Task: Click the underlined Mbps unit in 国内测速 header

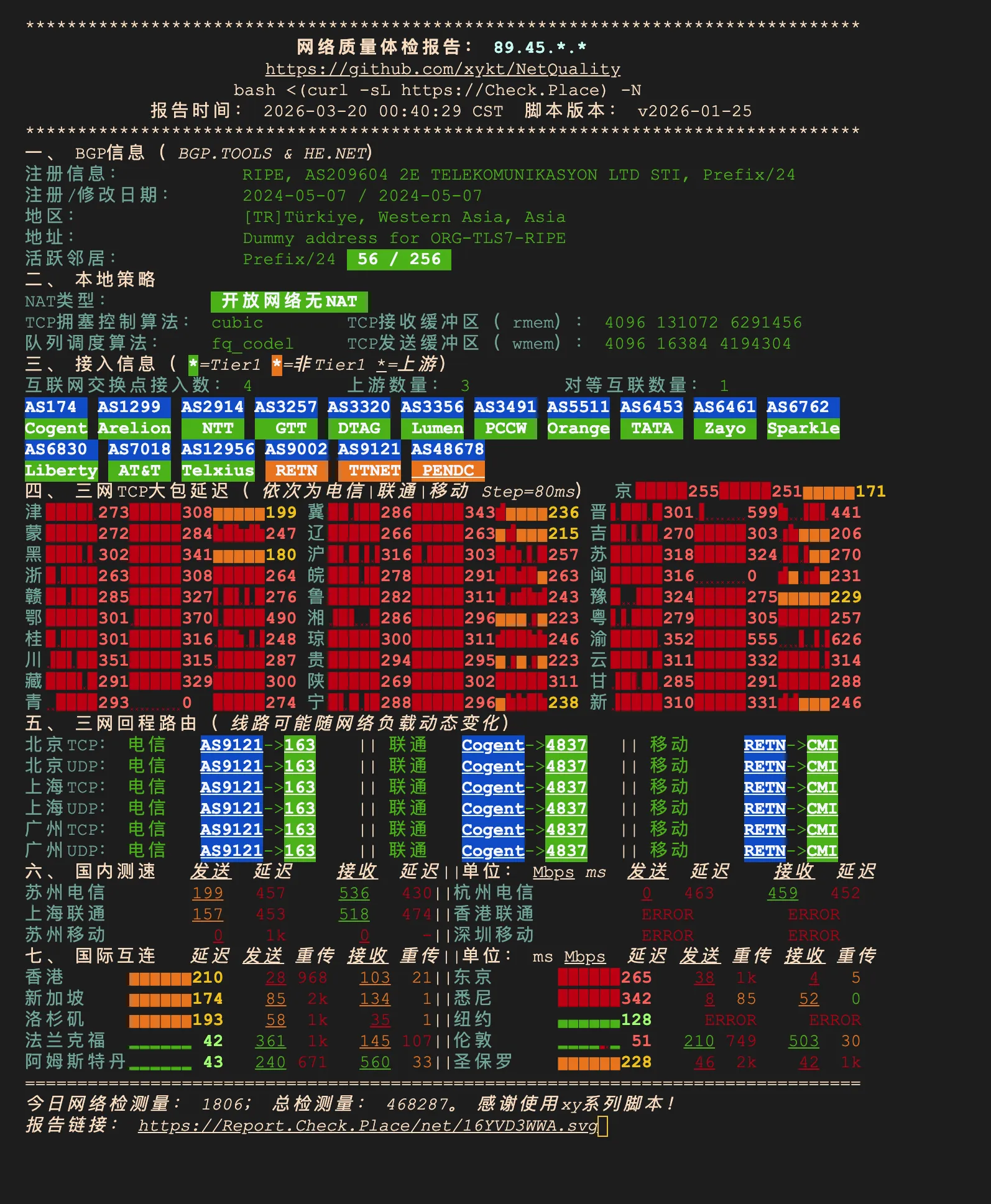Action: pos(553,872)
